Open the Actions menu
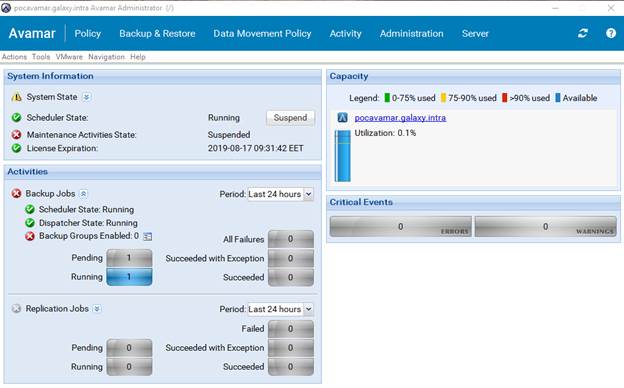Image resolution: width=624 pixels, height=388 pixels. pos(14,57)
